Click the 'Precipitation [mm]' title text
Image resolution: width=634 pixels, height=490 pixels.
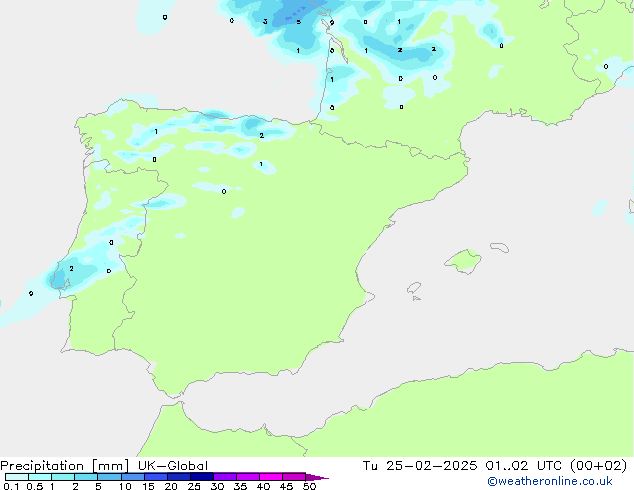[x=64, y=466]
